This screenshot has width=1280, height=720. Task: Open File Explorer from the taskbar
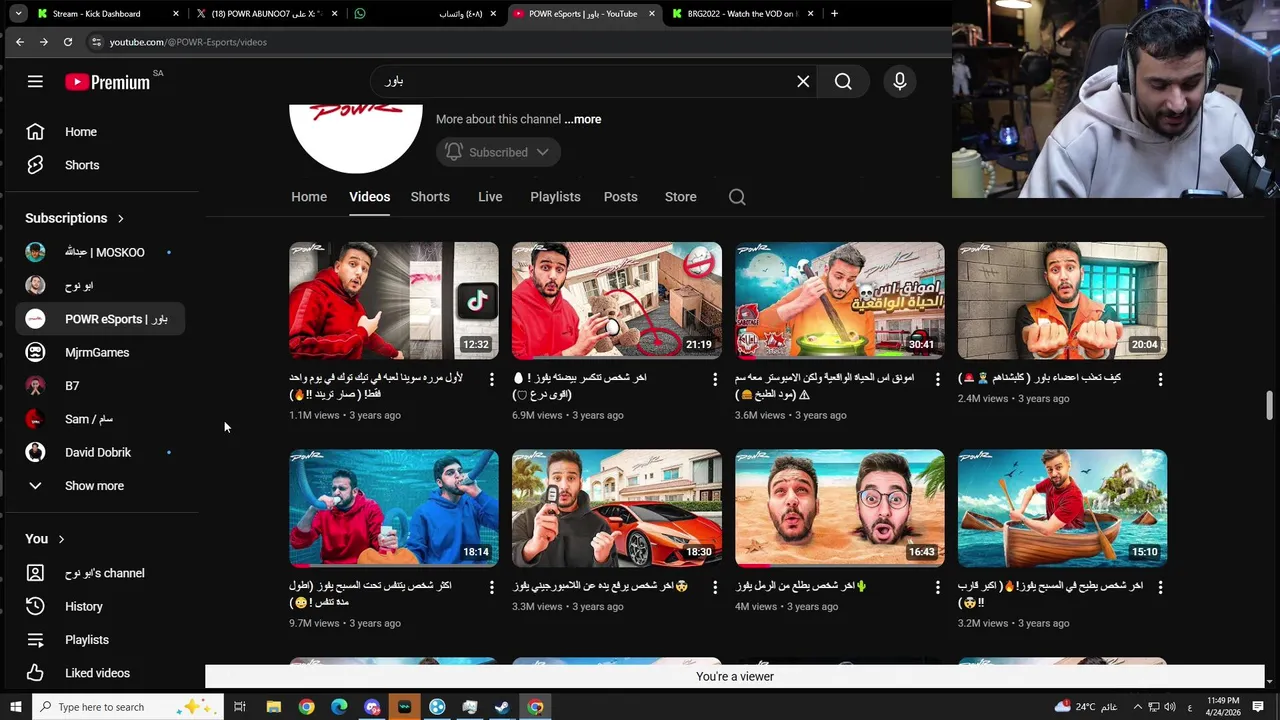coord(273,707)
